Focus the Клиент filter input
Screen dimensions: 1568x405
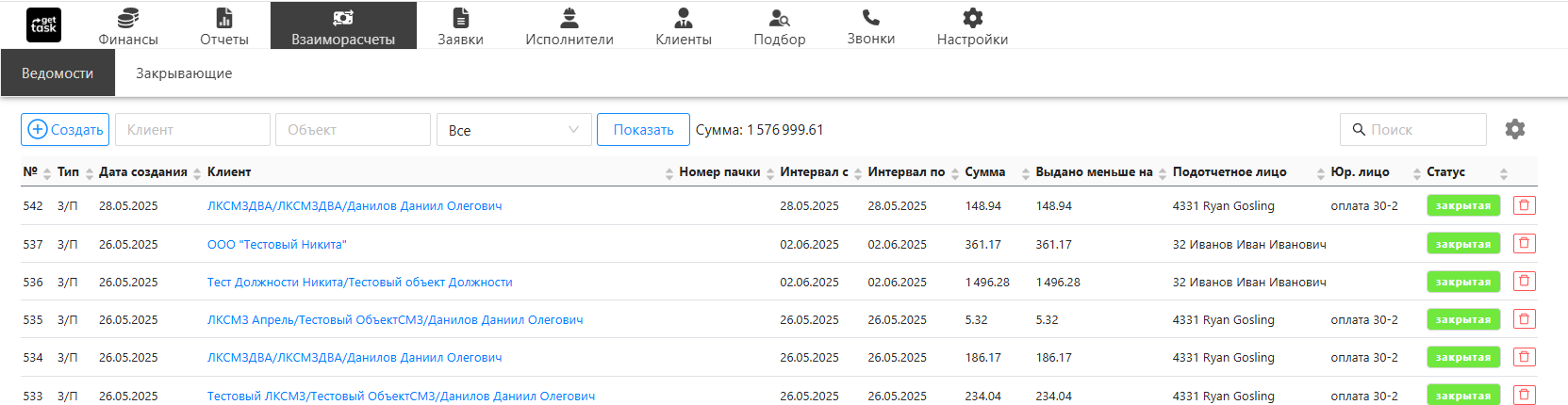pyautogui.click(x=192, y=130)
